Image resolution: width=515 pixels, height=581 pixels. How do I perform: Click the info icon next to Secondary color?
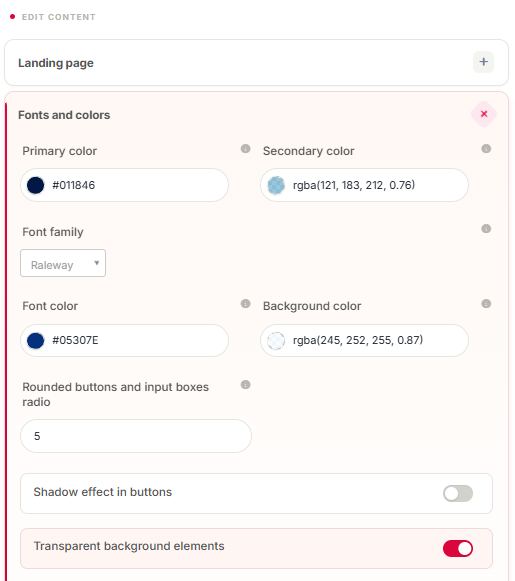[x=486, y=149]
